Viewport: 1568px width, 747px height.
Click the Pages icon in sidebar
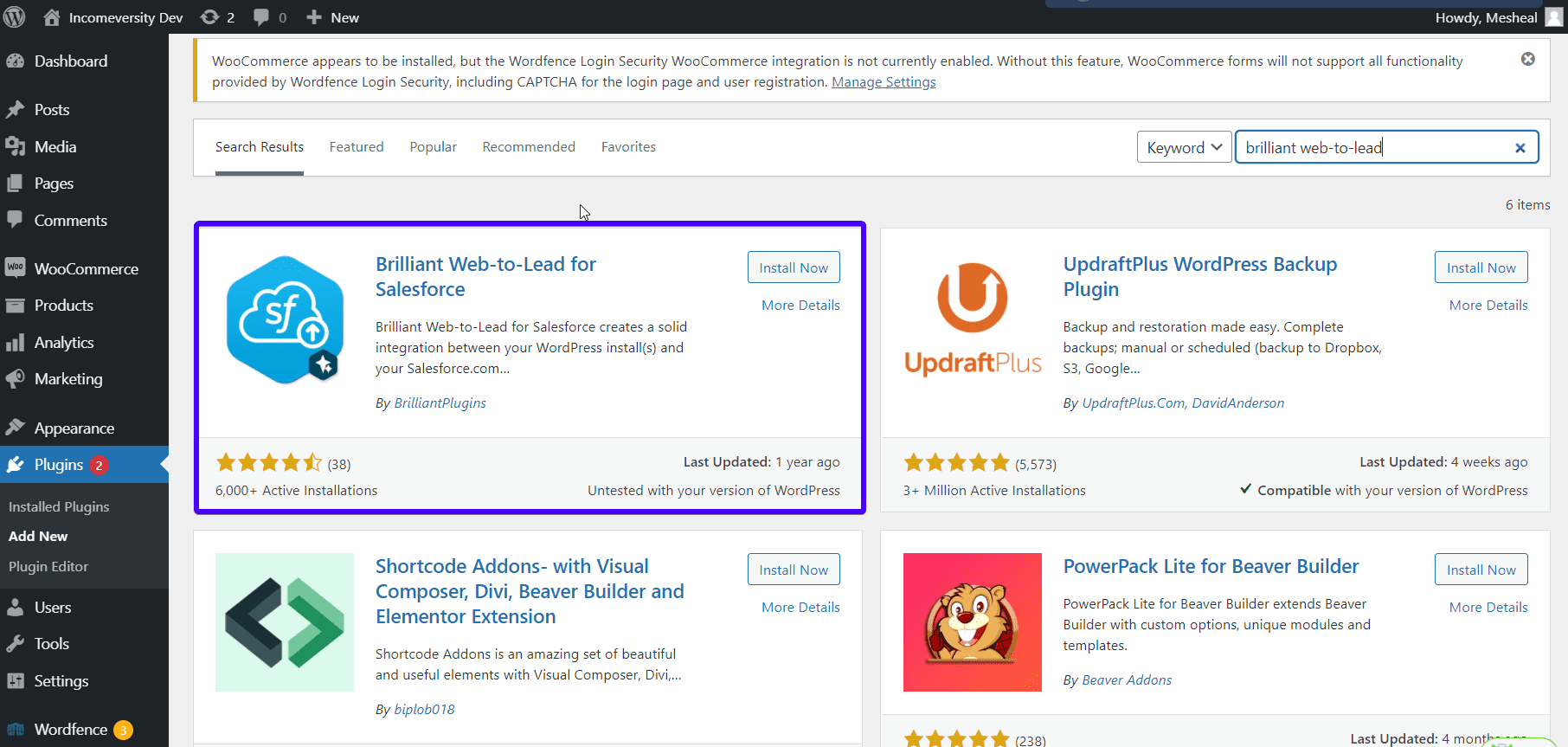click(15, 184)
